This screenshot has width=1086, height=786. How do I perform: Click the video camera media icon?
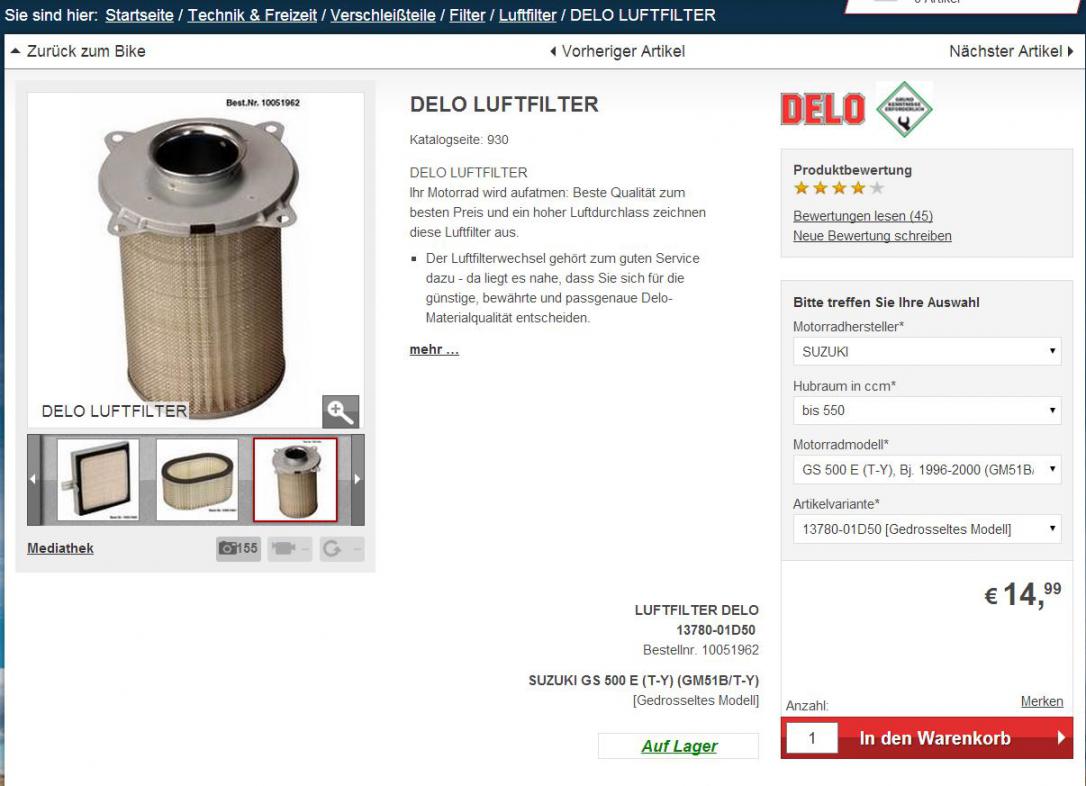[290, 548]
